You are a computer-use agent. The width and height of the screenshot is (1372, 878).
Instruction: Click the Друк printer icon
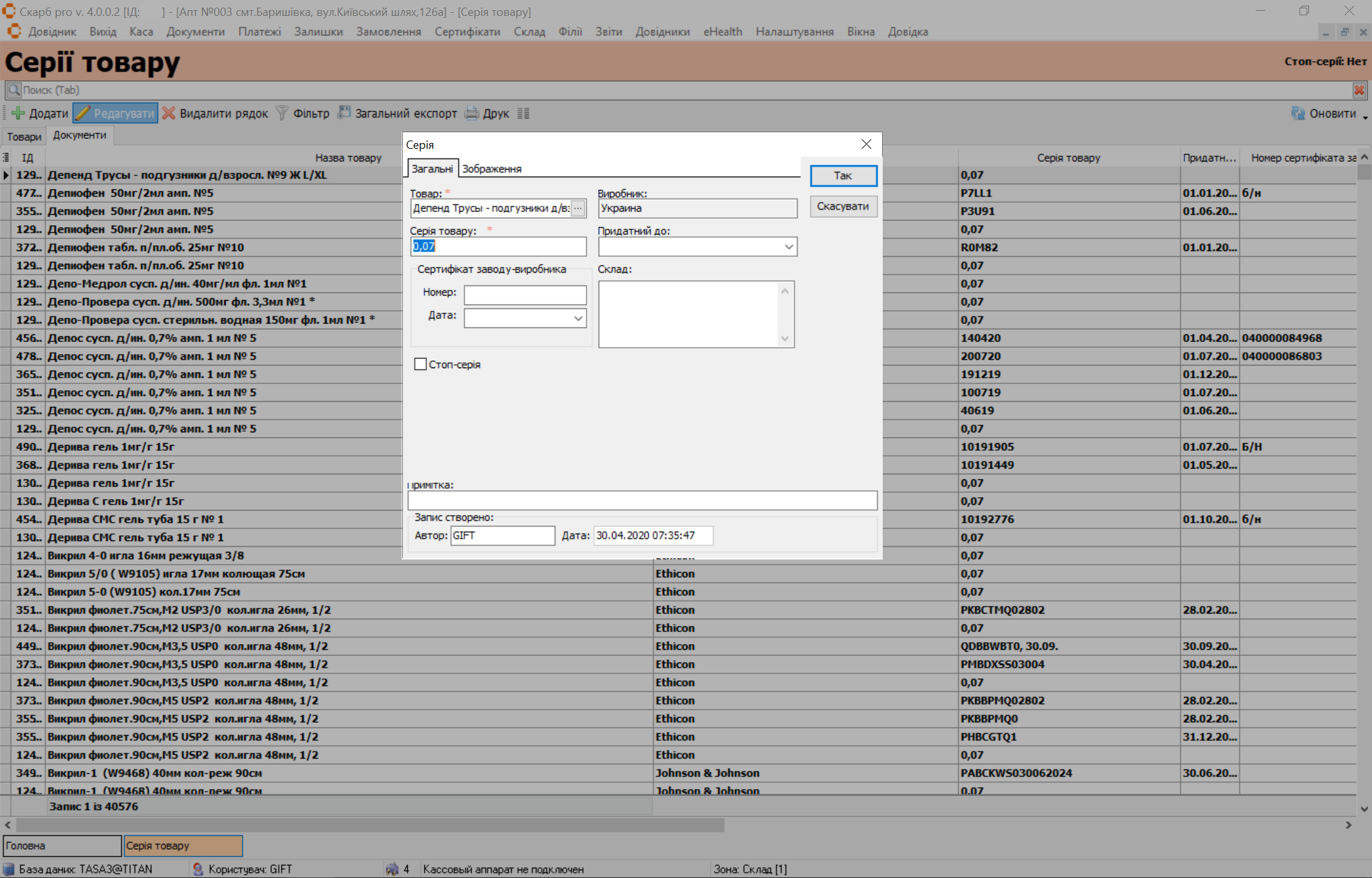tap(472, 114)
